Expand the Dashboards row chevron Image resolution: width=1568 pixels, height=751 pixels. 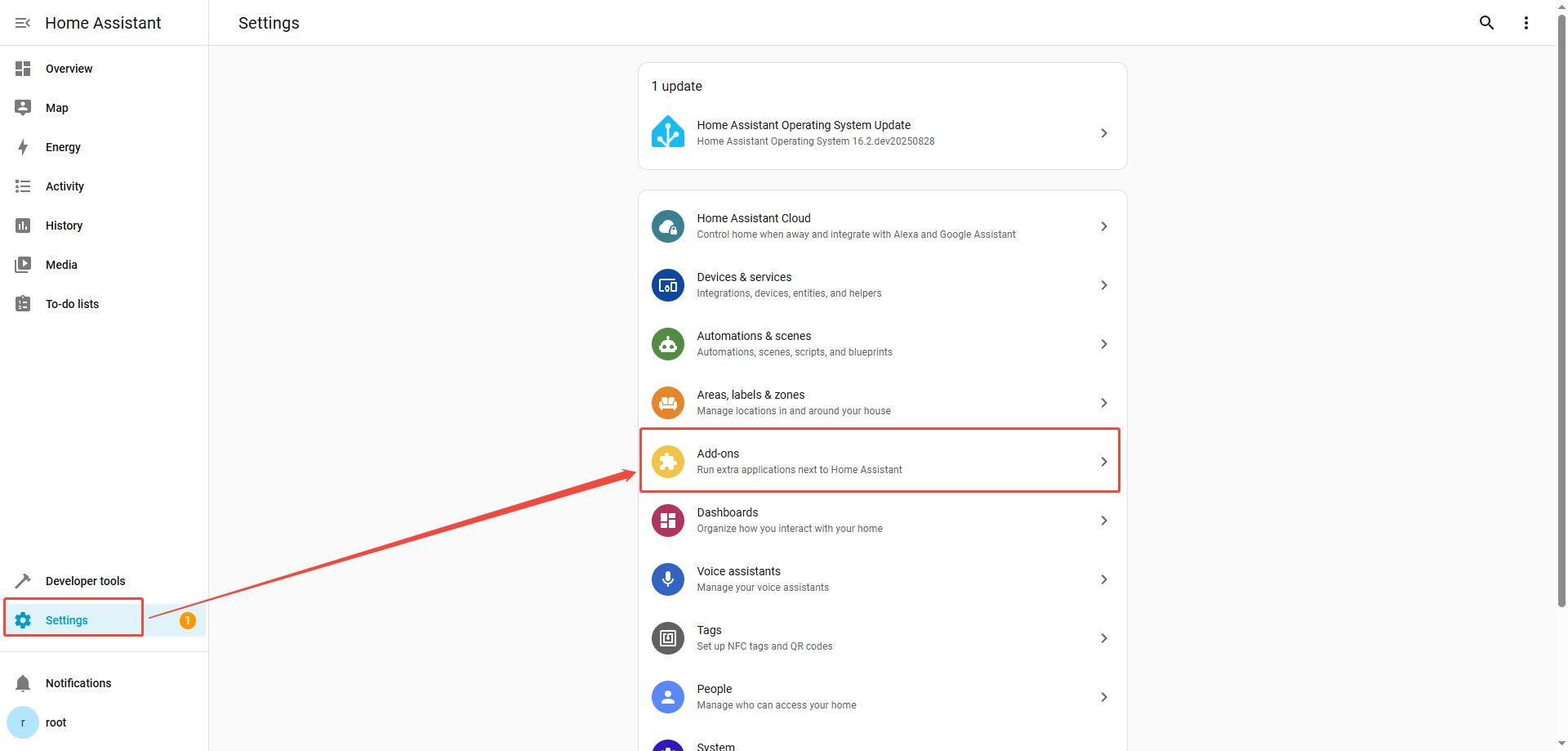pyautogui.click(x=1103, y=521)
